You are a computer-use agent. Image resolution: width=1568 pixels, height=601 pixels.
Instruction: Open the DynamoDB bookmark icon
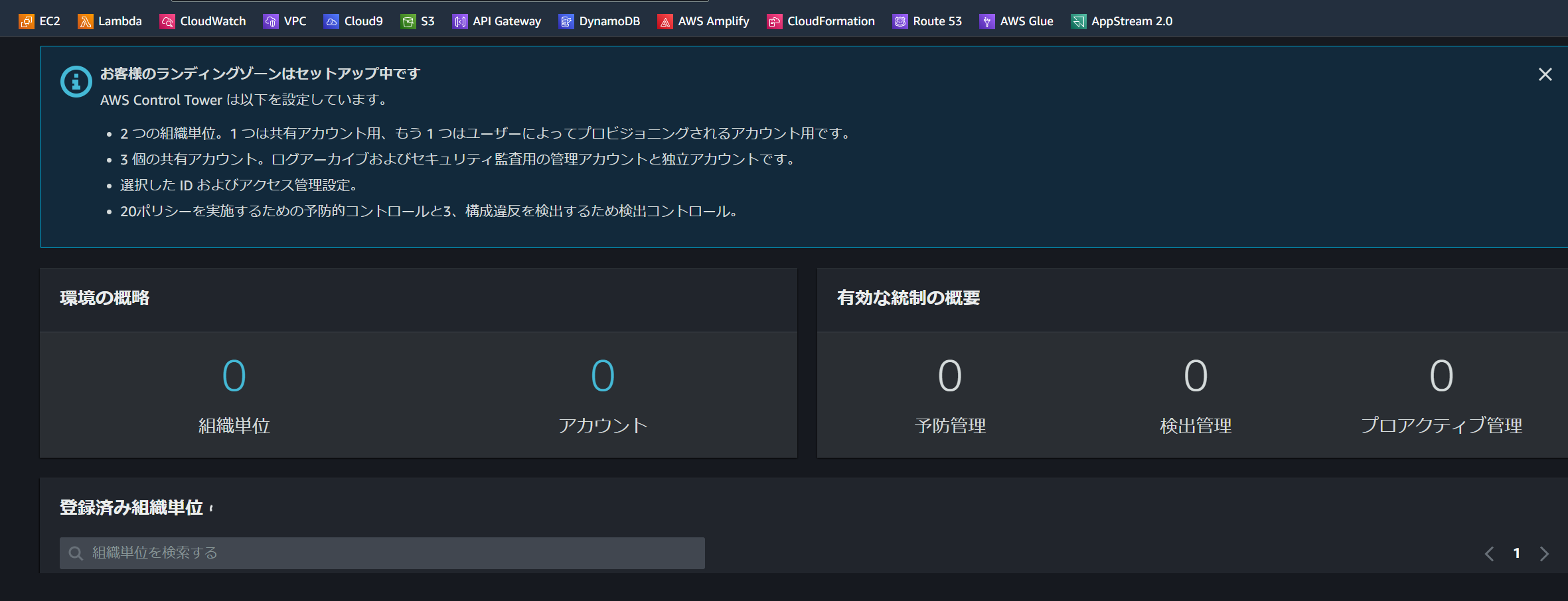tap(566, 21)
